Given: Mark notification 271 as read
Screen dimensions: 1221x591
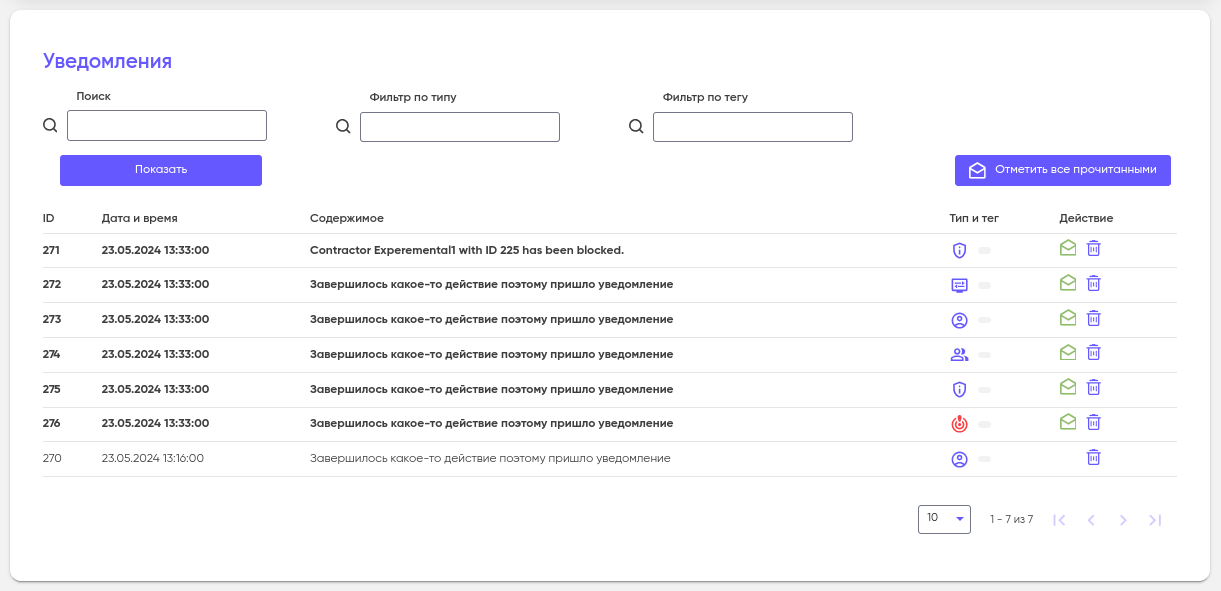Looking at the screenshot, I should 1068,248.
